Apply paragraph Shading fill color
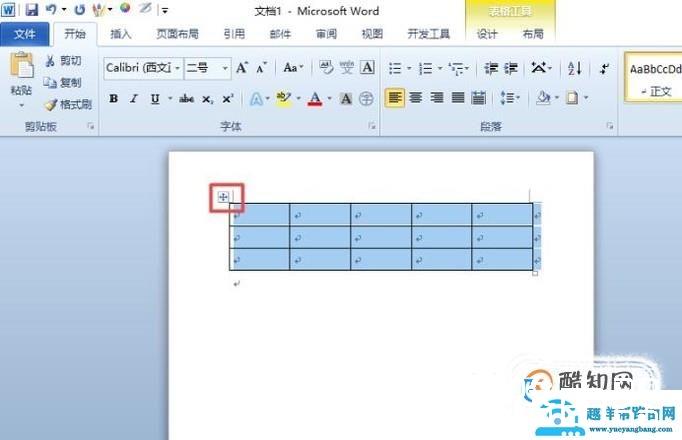The image size is (682, 440). pyautogui.click(x=543, y=98)
